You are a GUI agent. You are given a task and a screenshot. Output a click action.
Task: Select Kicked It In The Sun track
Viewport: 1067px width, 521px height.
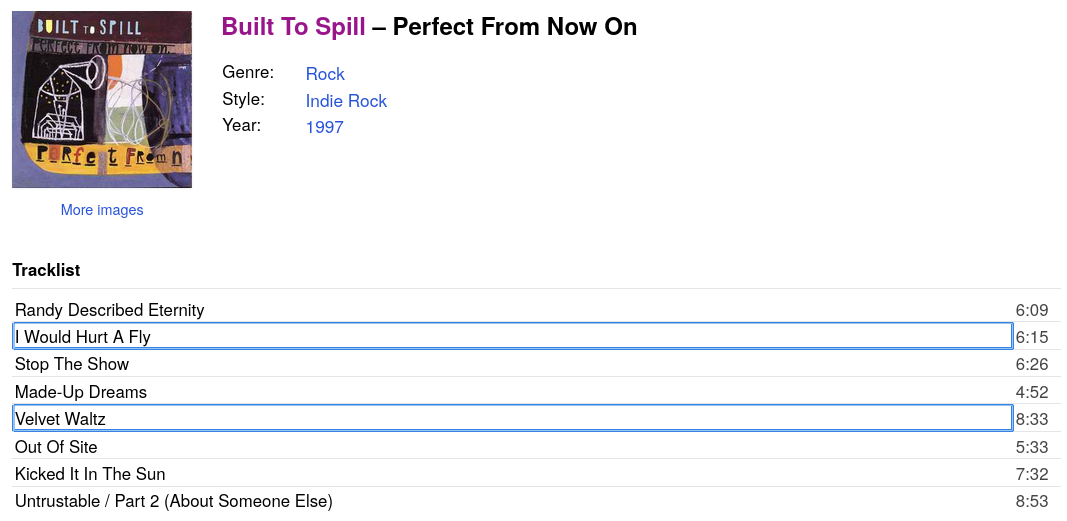[90, 474]
